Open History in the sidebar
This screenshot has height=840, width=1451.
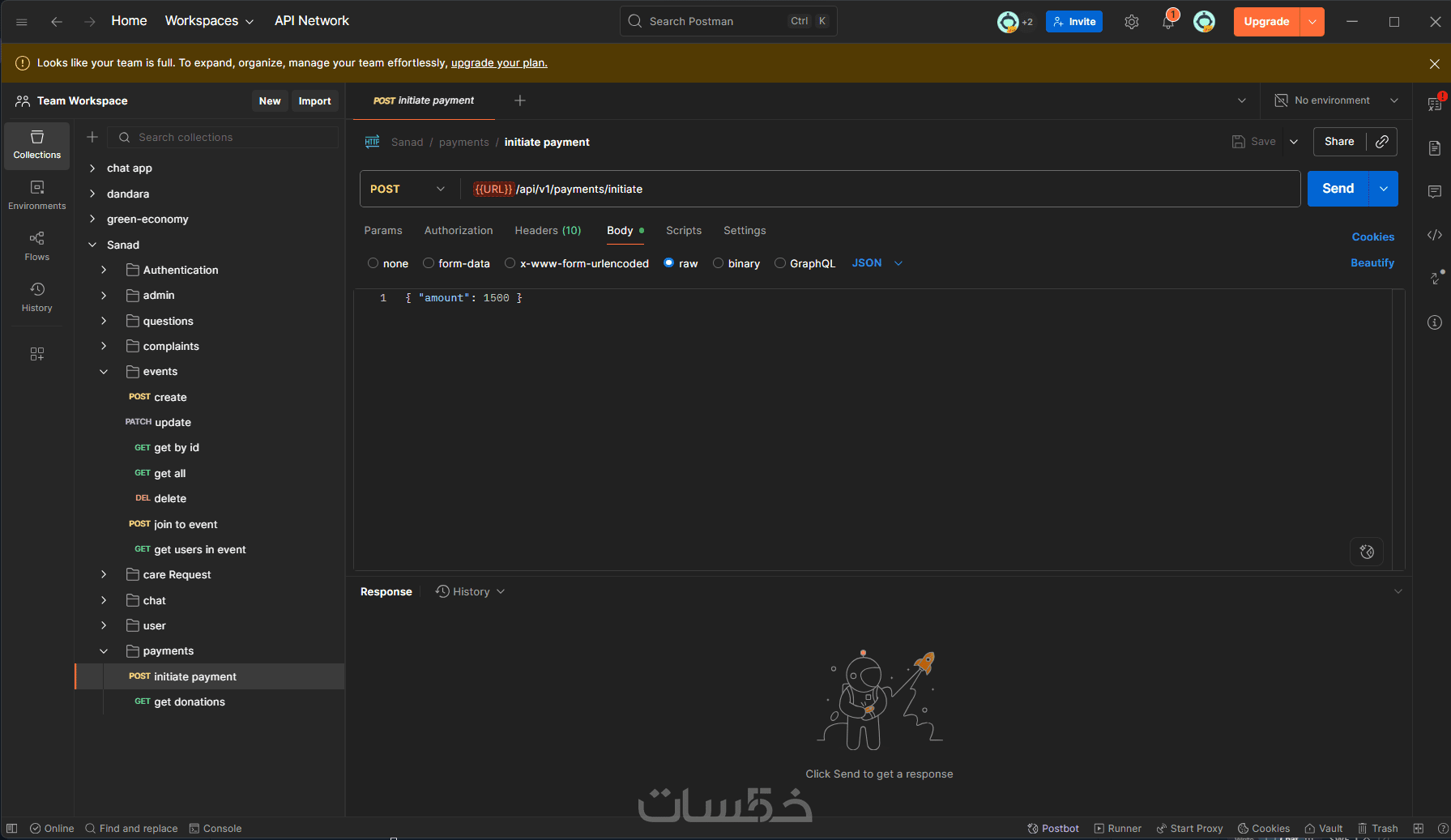37,298
